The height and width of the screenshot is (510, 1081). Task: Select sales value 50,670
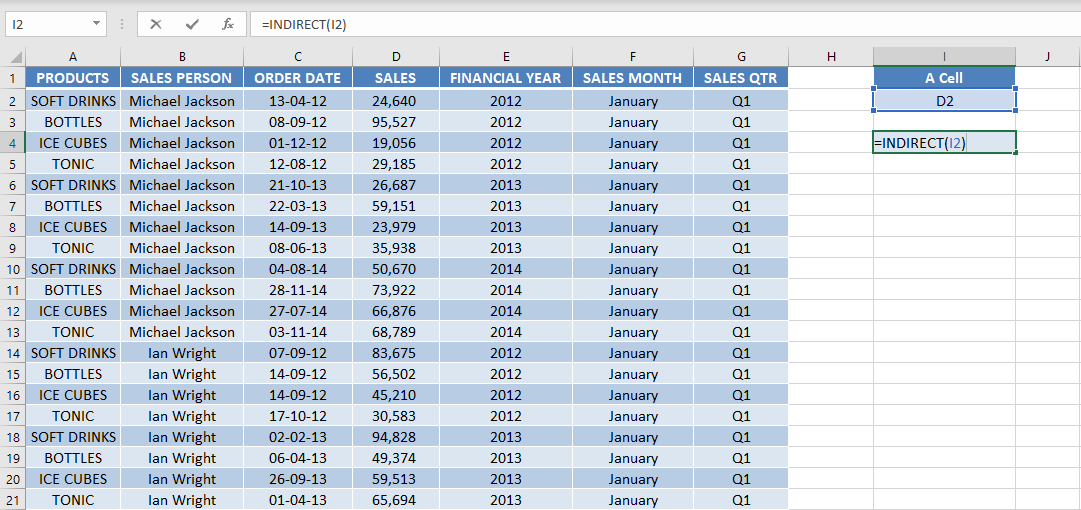coord(396,269)
